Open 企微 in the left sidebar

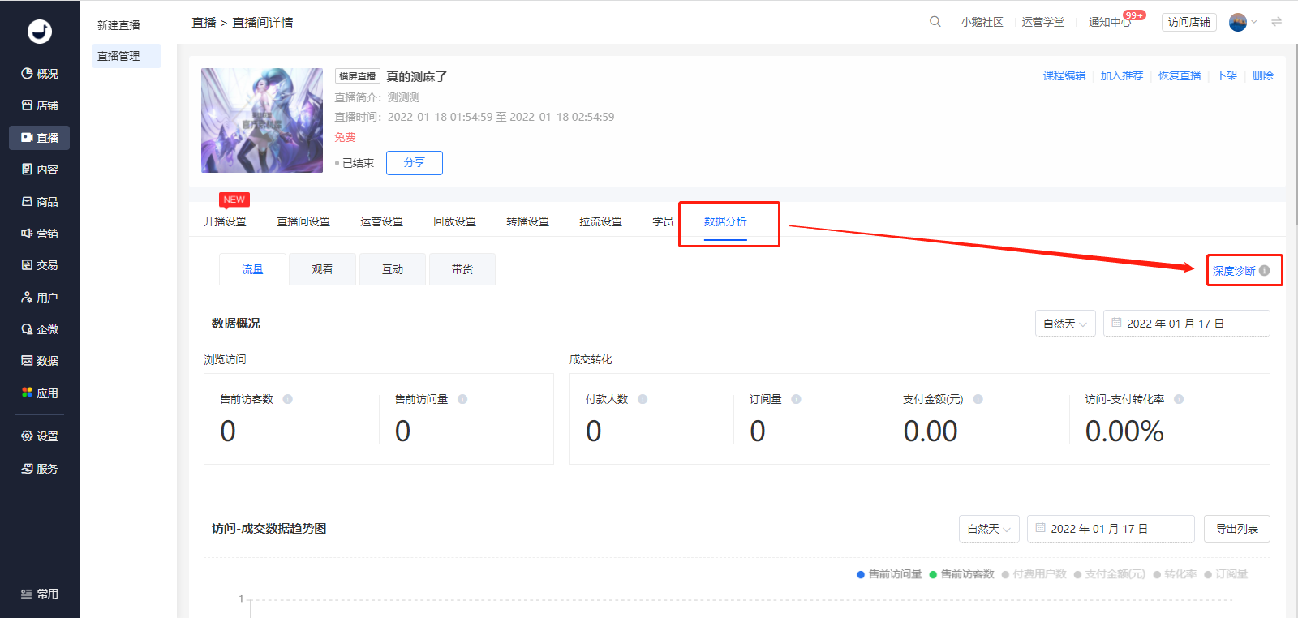point(40,329)
